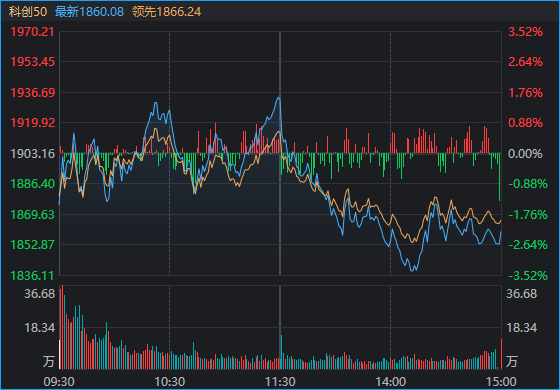Image resolution: width=560 pixels, height=390 pixels.
Task: Select the 领先1866.24 leading value label
Action: point(166,12)
